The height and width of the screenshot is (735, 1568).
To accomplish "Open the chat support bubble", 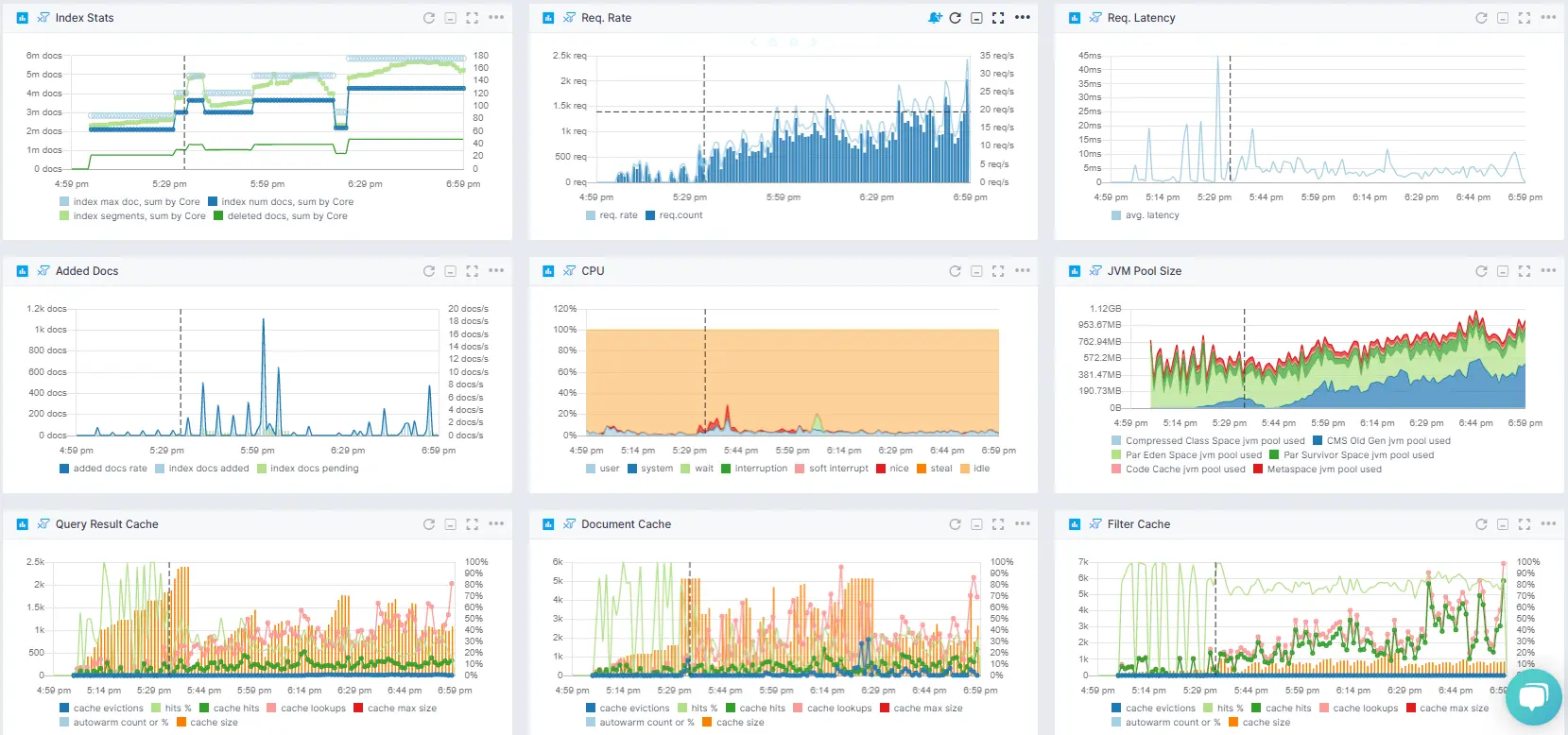I will pos(1532,698).
